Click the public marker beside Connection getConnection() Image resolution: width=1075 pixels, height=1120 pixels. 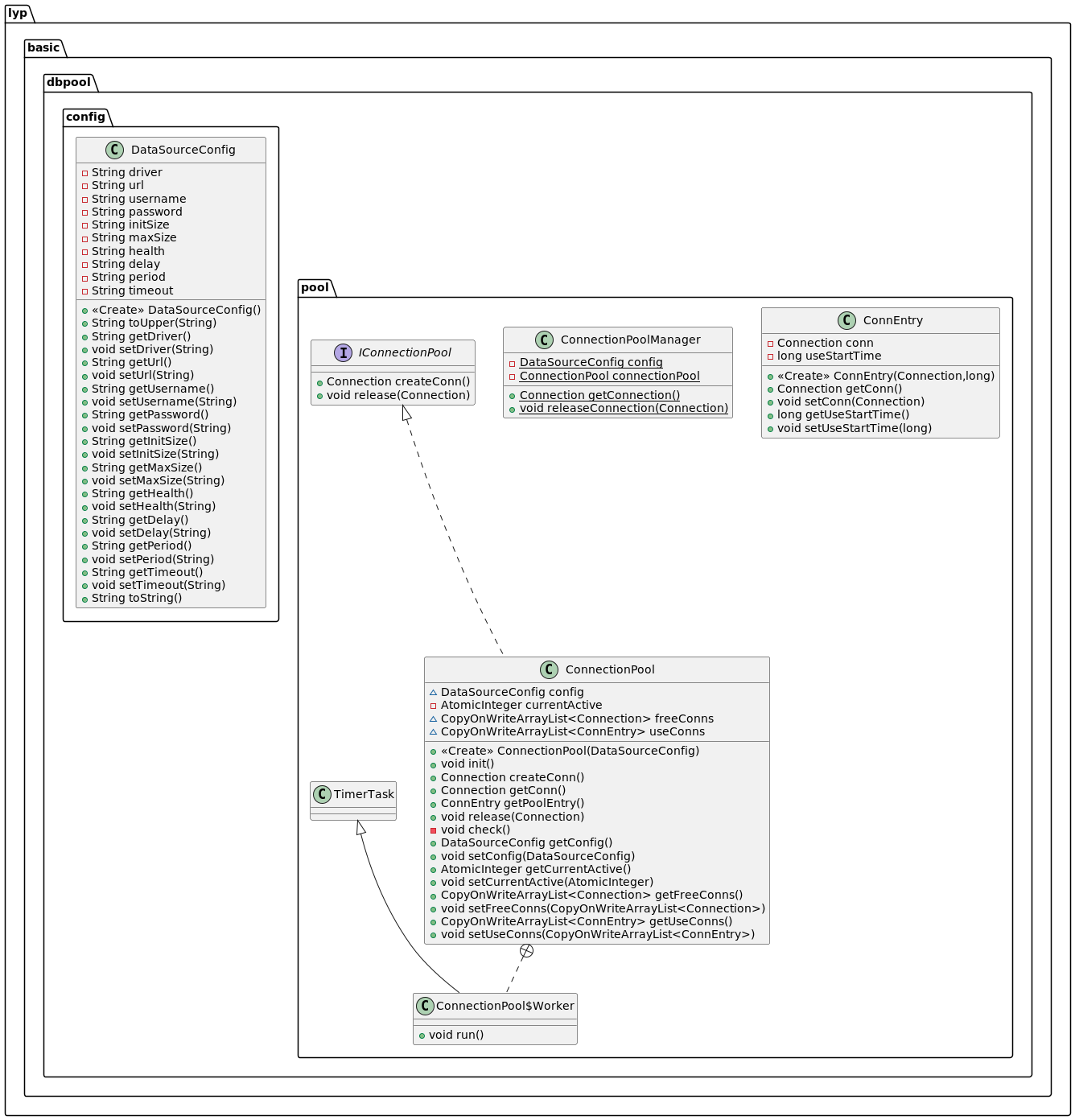(512, 396)
